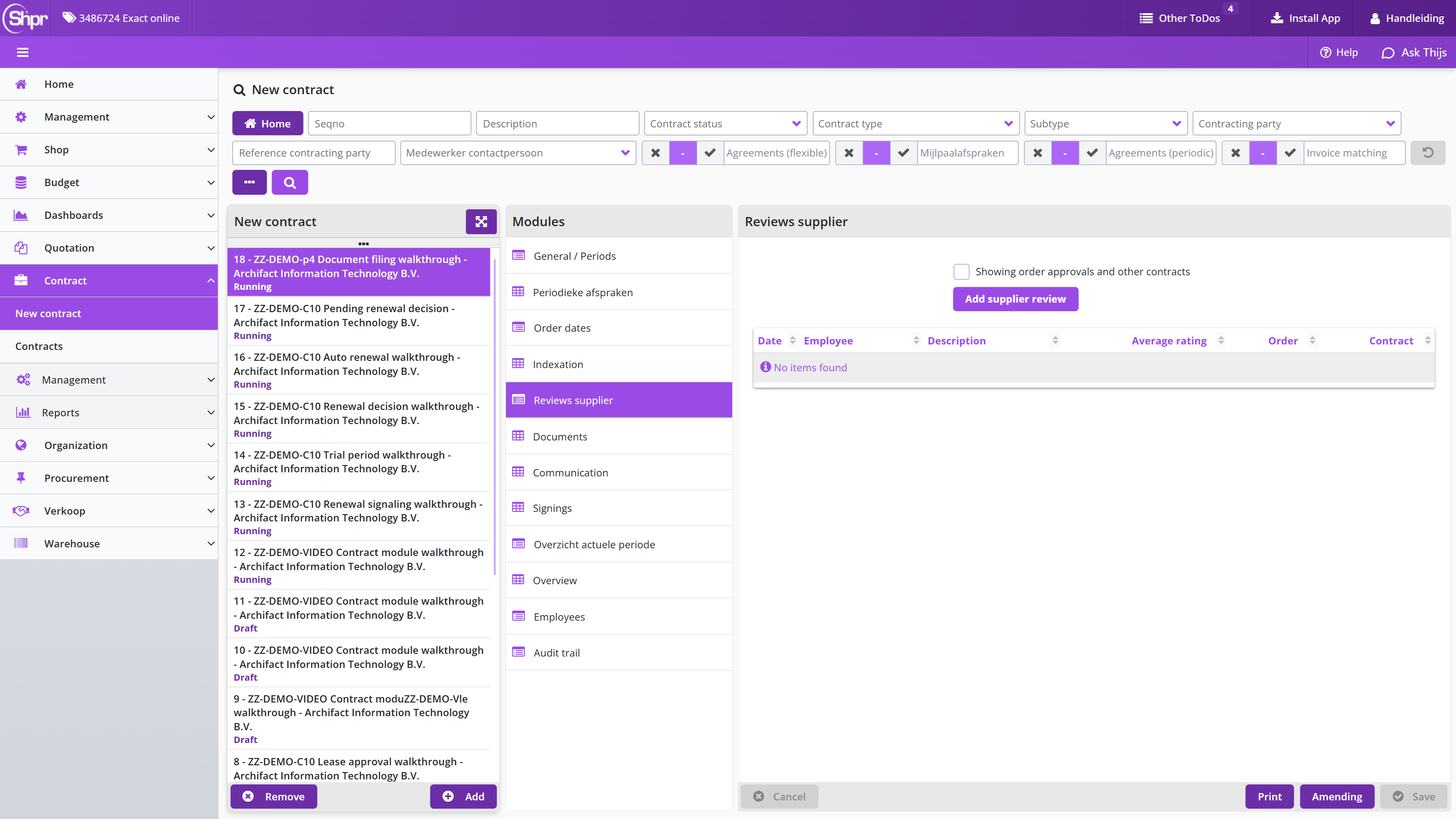Click the three-dot handle above contract list
Image resolution: width=1456 pixels, height=819 pixels.
coord(364,243)
